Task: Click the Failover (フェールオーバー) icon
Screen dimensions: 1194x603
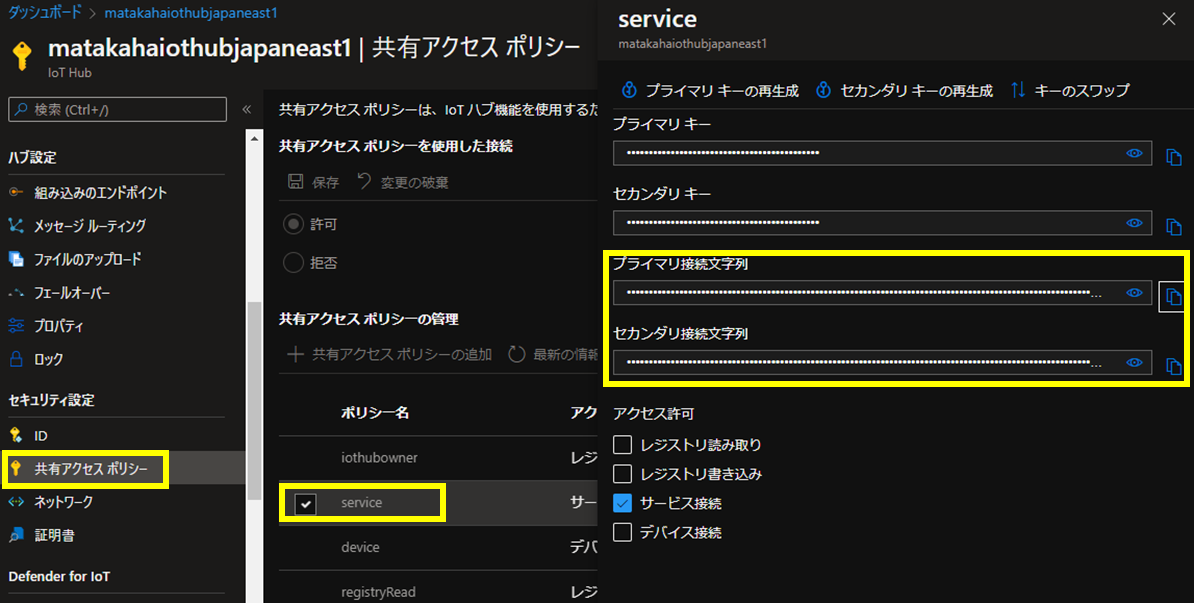Action: click(16, 293)
